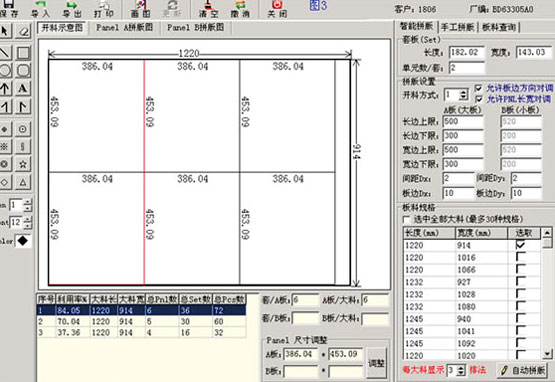This screenshot has height=382, width=555.
Task: Toggle 允许PNL长宽对调 checkbox
Action: pyautogui.click(x=479, y=99)
